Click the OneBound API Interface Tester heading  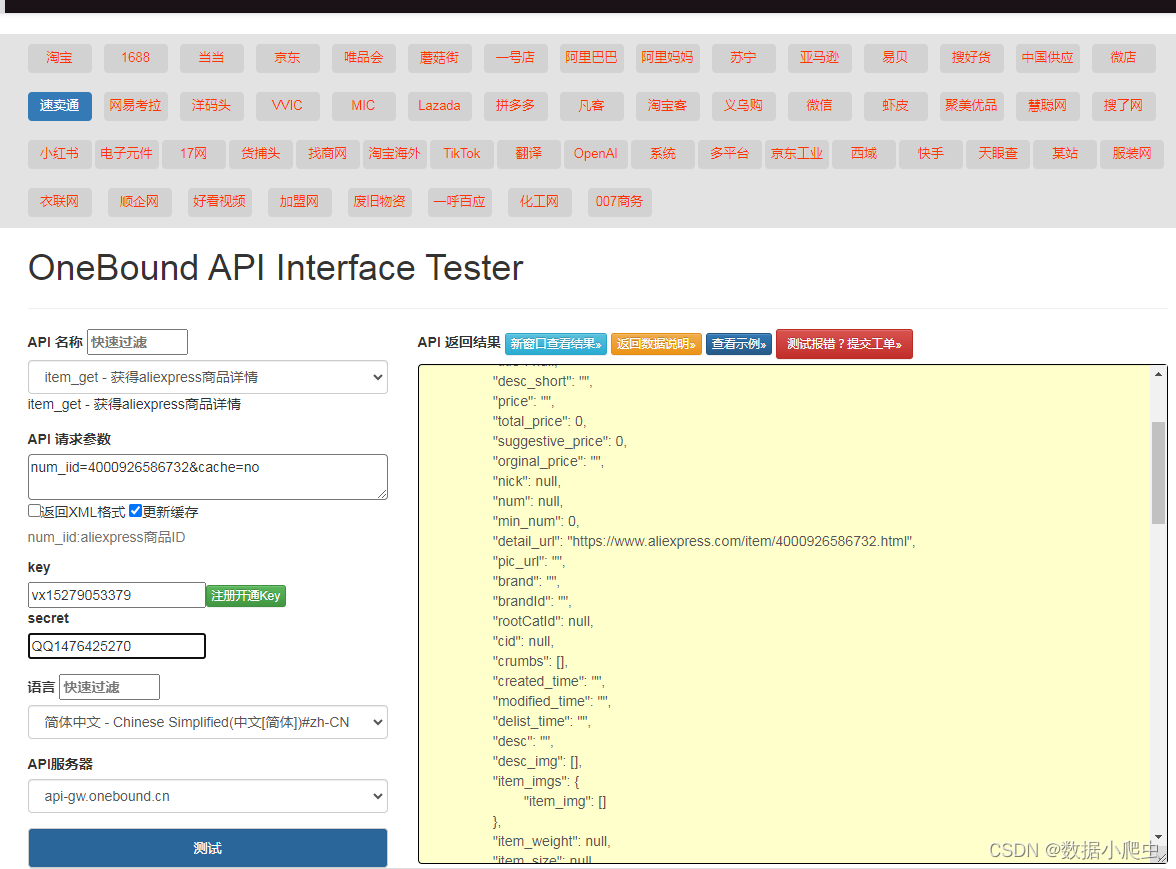coord(275,268)
